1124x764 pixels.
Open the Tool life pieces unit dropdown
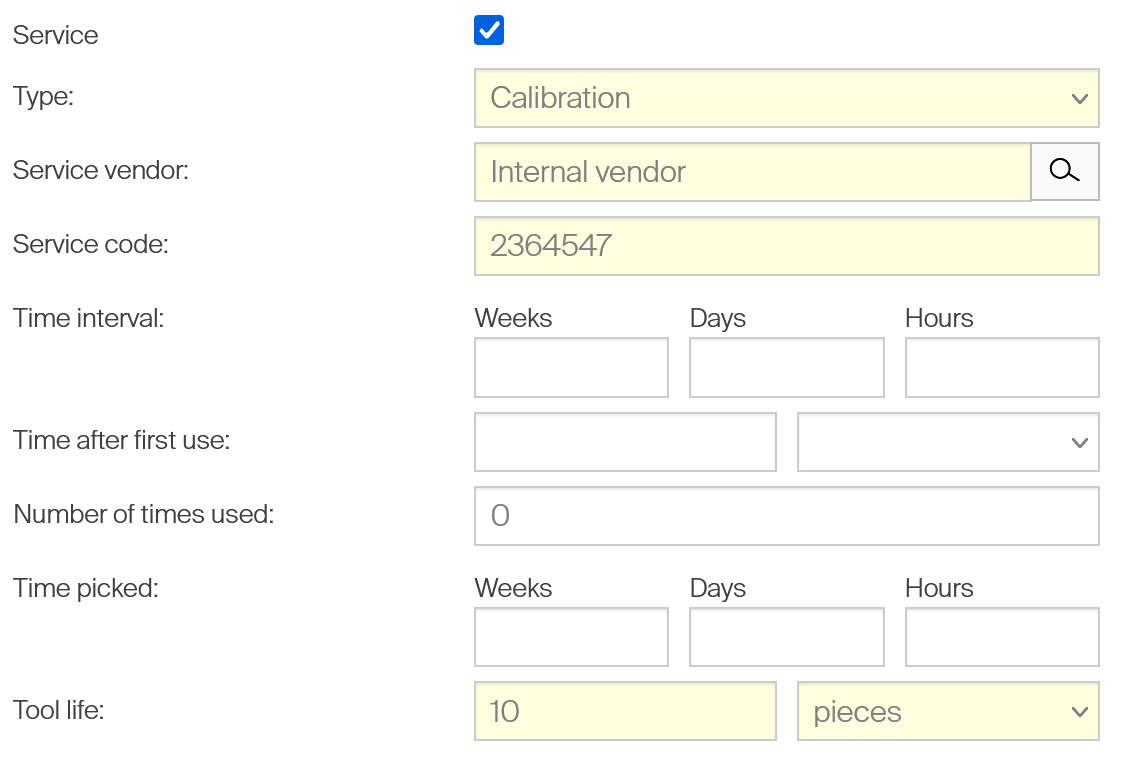[947, 712]
